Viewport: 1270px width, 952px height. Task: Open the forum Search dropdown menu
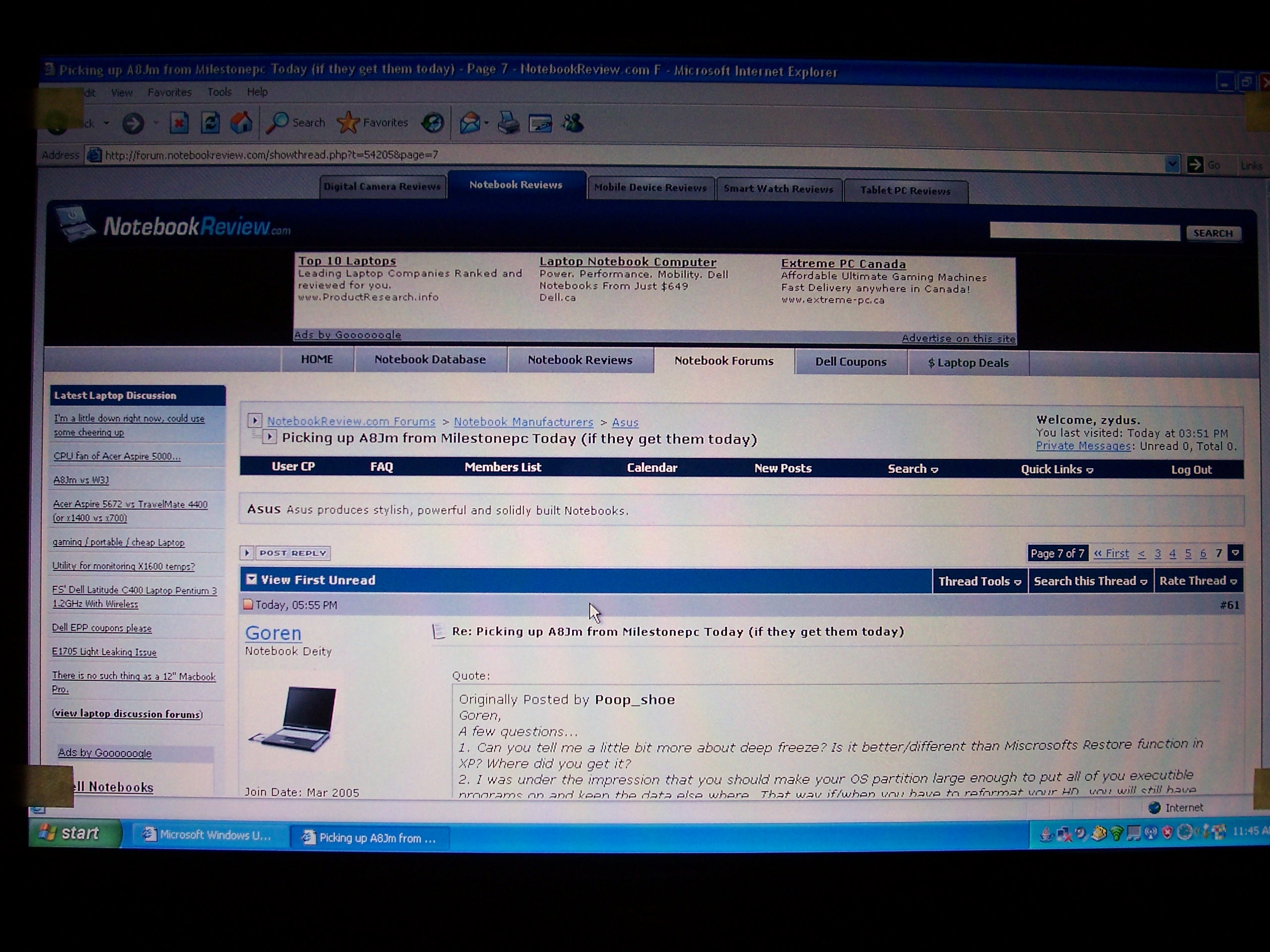coord(912,469)
